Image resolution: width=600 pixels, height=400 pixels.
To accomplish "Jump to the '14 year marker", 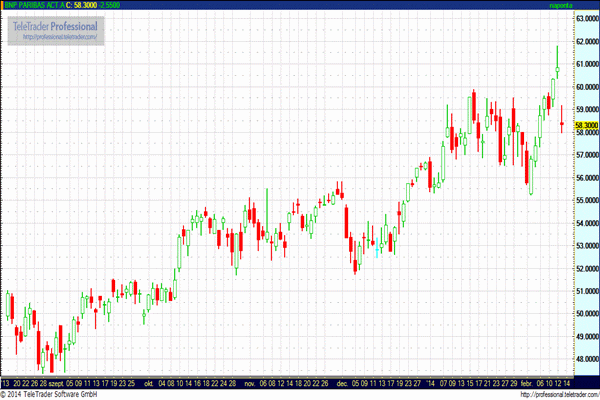I will tap(430, 383).
